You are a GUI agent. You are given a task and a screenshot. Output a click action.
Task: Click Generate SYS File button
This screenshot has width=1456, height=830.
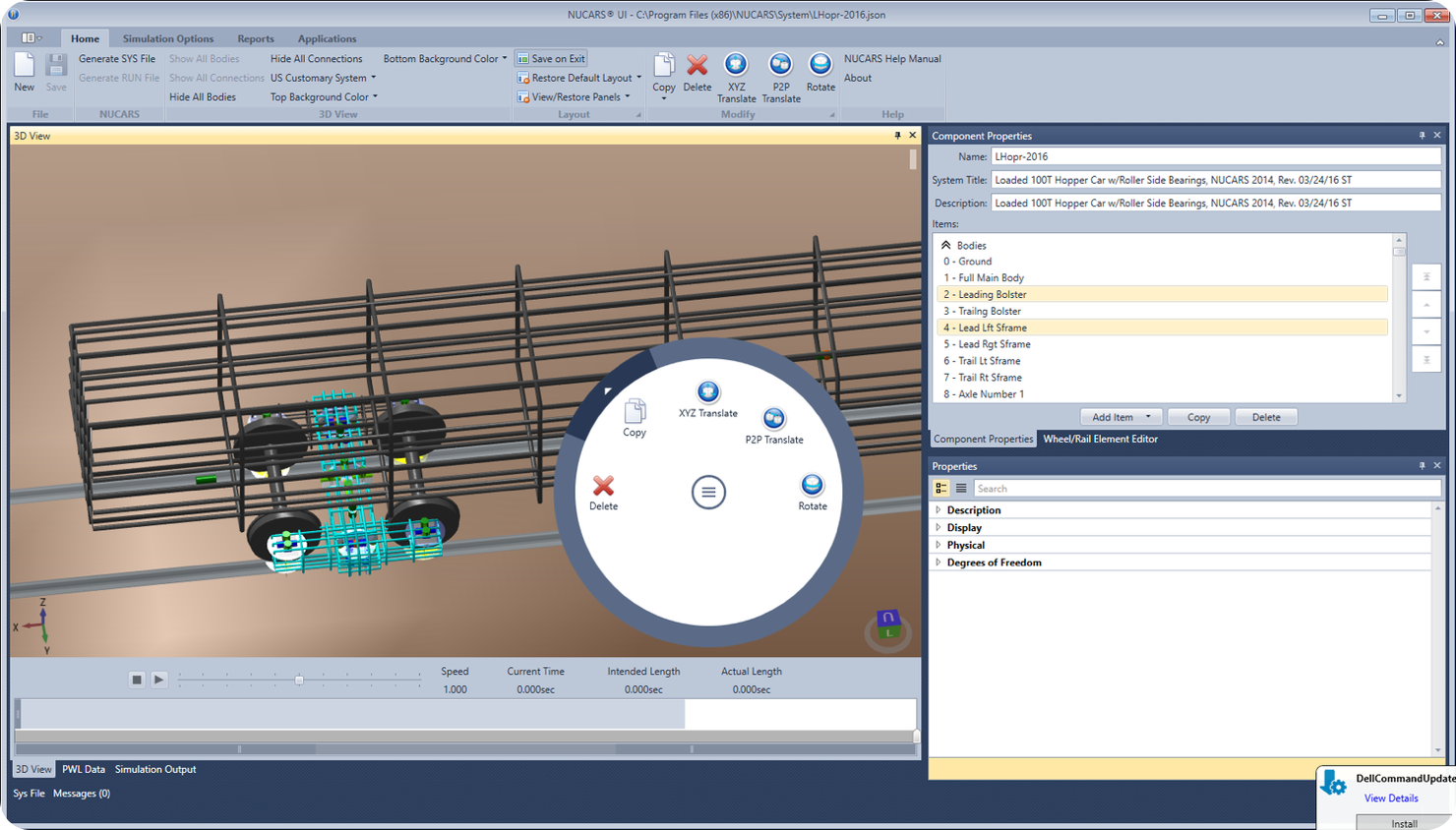tap(117, 59)
